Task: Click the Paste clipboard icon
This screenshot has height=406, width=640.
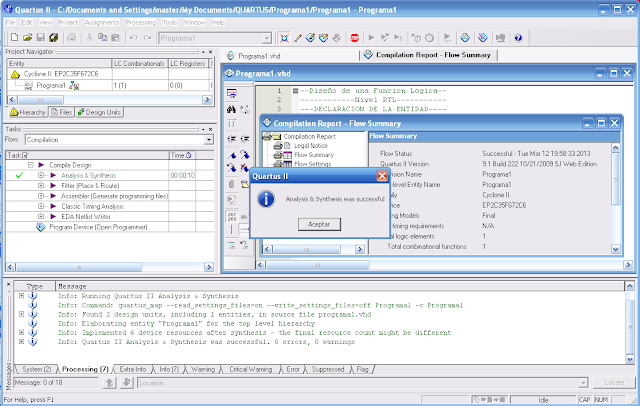Action: (116, 38)
